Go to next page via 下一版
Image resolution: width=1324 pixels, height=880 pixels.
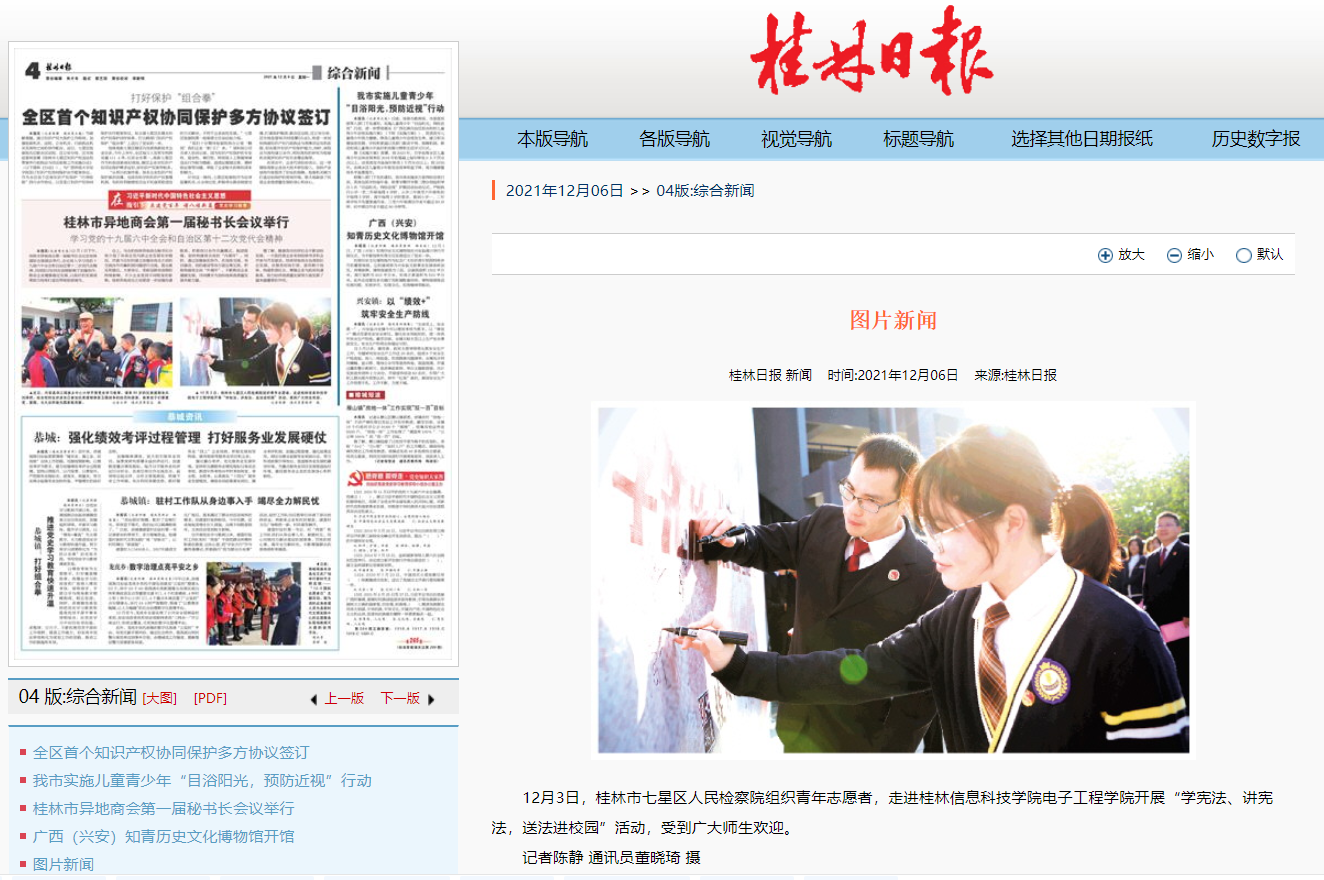(x=399, y=698)
